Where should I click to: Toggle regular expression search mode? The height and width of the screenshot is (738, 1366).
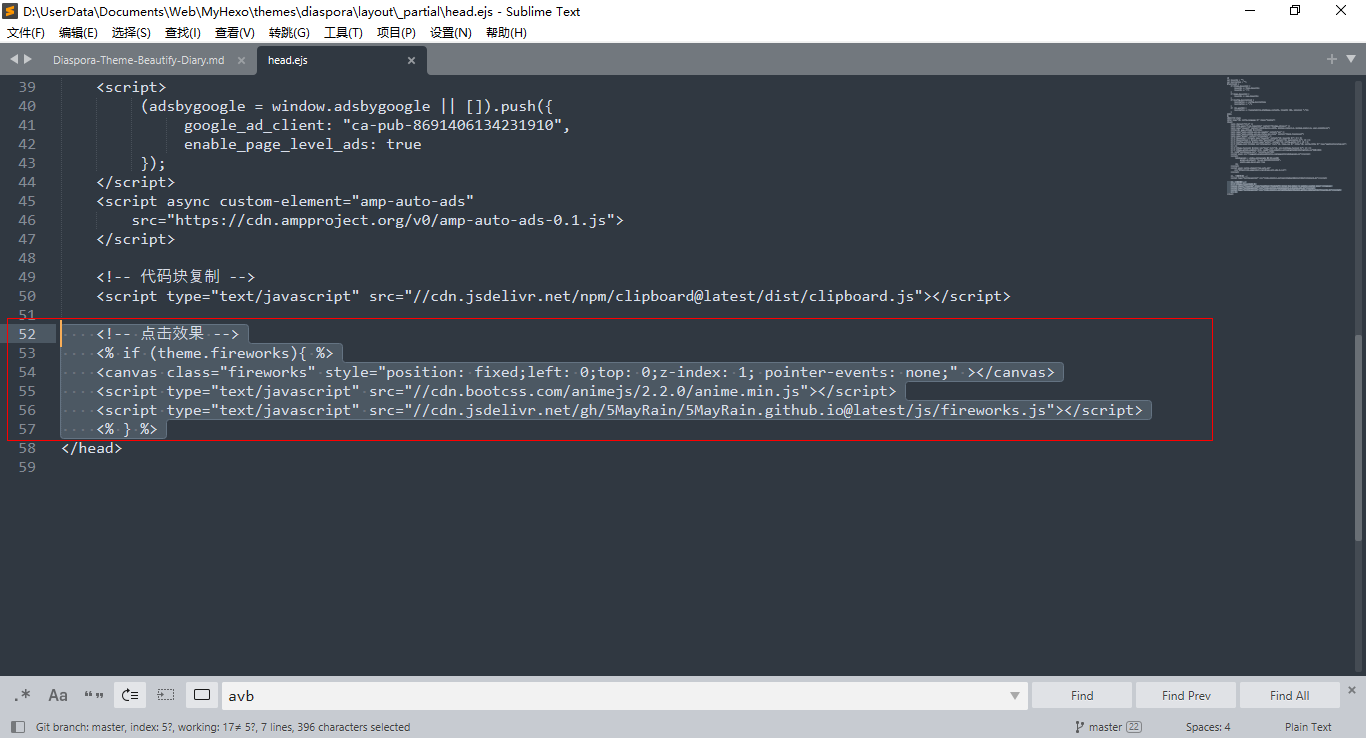[x=22, y=695]
